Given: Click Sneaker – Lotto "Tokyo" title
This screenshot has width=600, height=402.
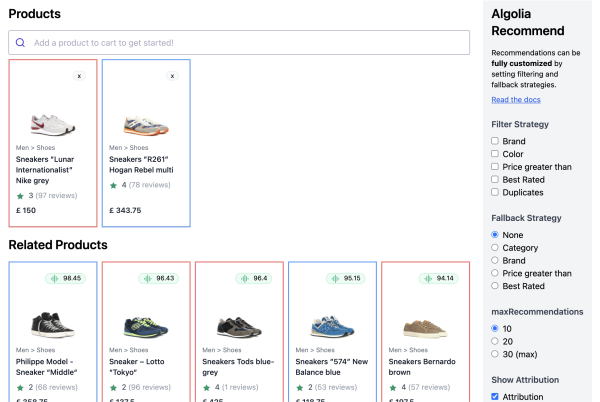Looking at the screenshot, I should (137, 367).
